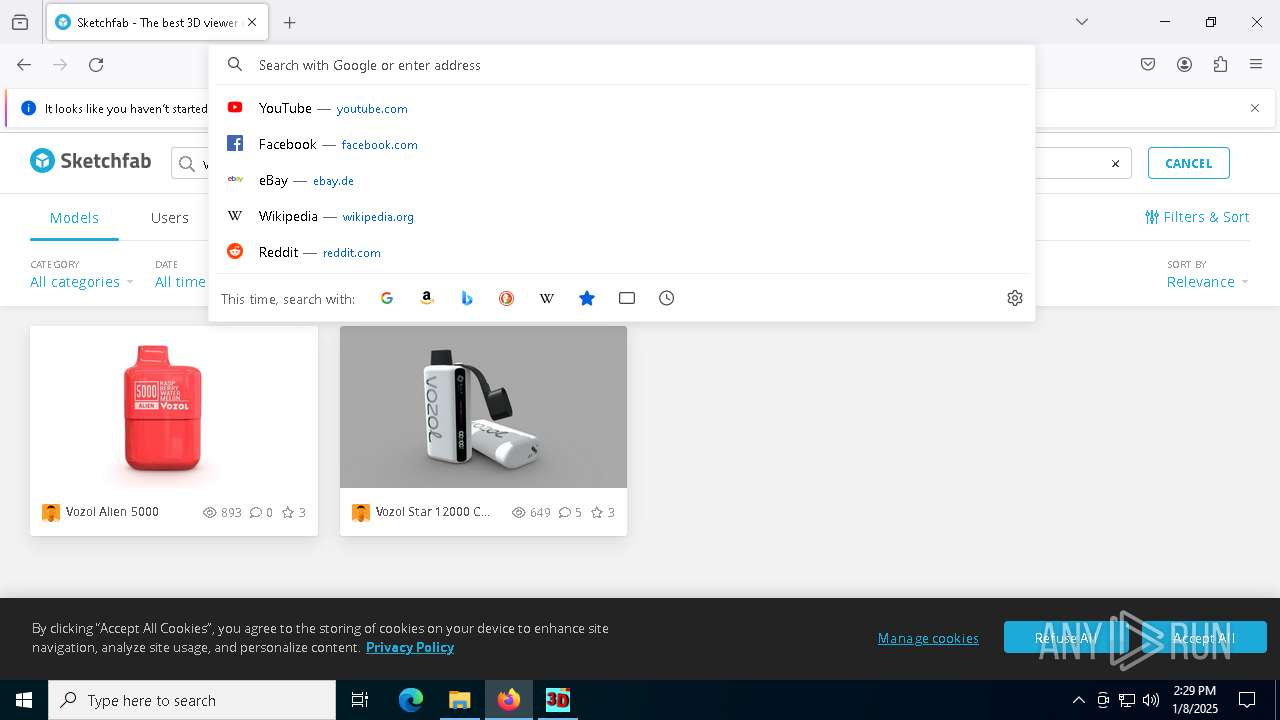
Task: Click likes star on Vozol Star 12000
Action: (597, 512)
